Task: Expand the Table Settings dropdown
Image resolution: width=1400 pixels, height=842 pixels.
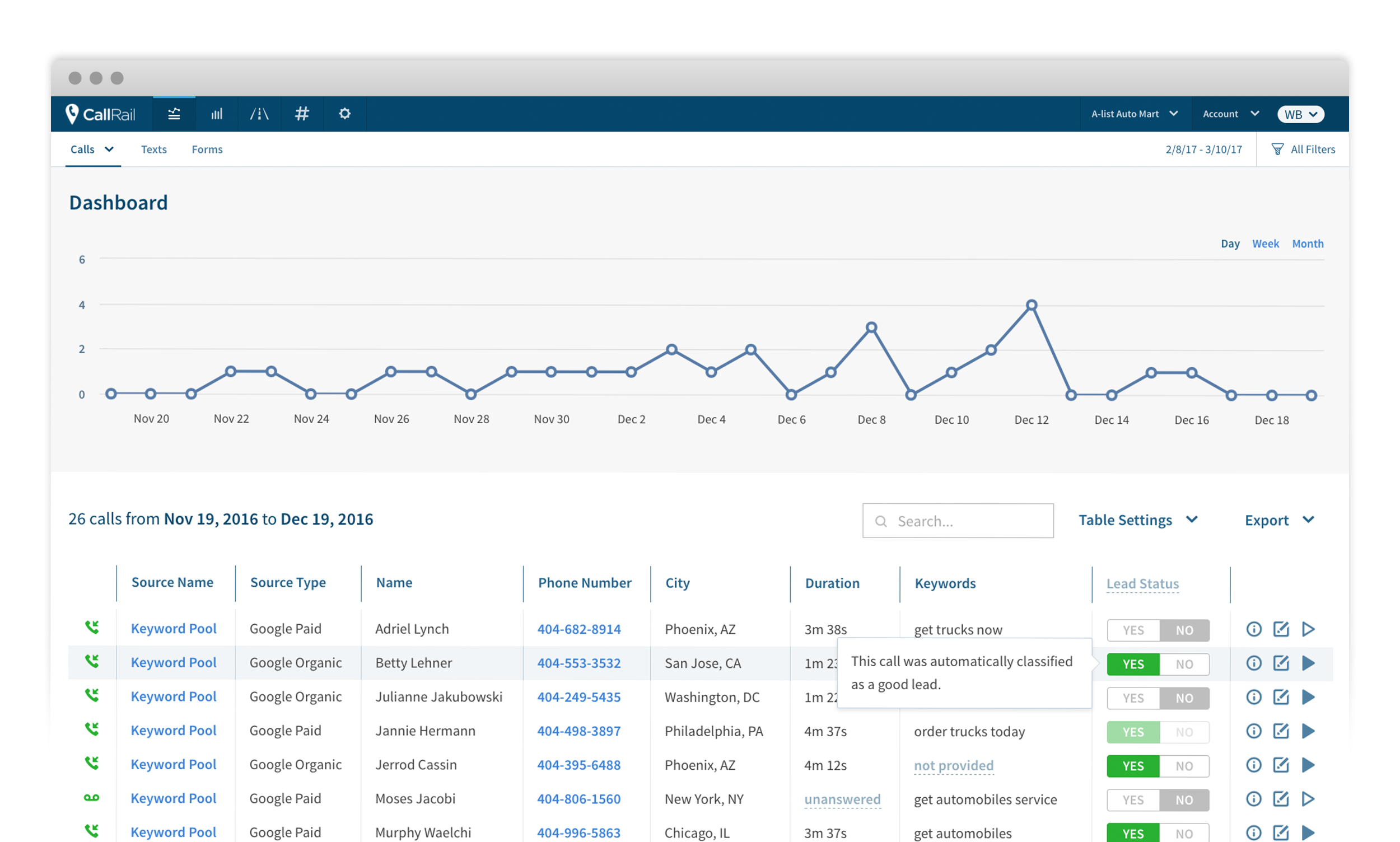Action: (x=1137, y=520)
